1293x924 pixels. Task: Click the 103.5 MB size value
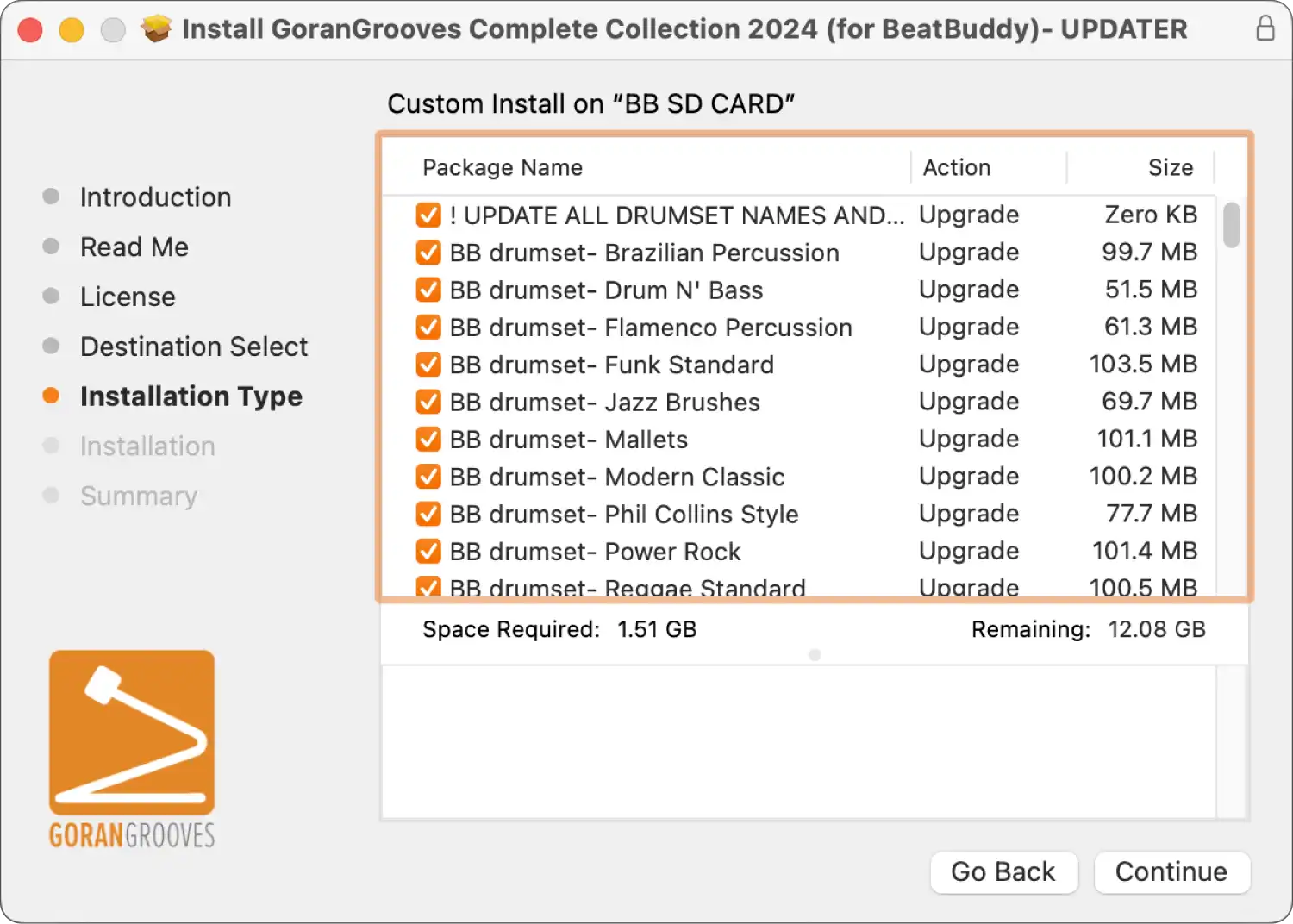coord(1144,364)
